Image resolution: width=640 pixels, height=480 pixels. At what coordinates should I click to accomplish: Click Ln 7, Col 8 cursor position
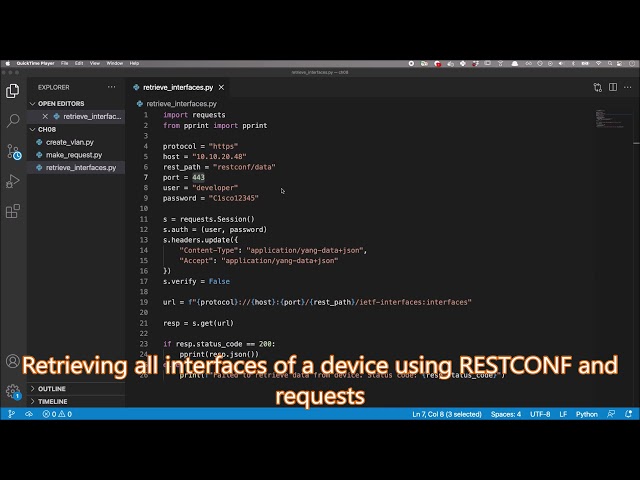447,414
